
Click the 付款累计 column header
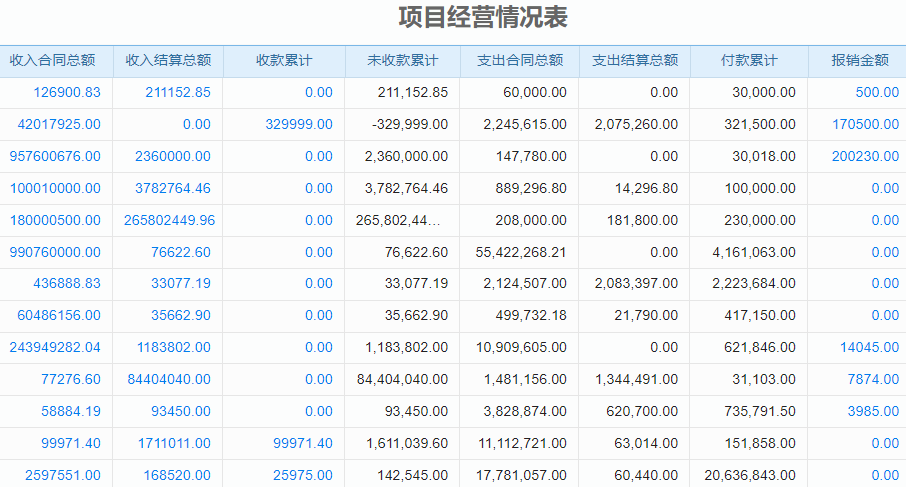coord(749,61)
